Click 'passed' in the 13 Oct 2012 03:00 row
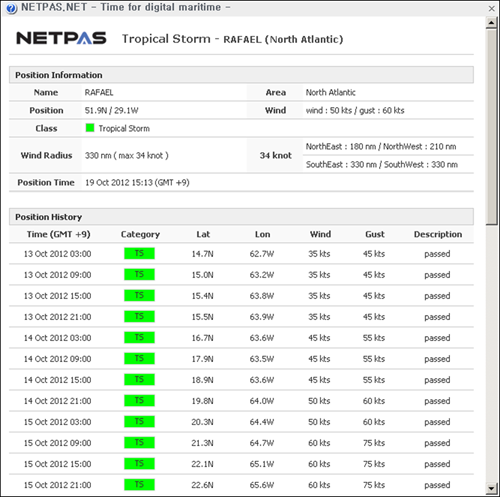This screenshot has height=497, width=500. 437,254
